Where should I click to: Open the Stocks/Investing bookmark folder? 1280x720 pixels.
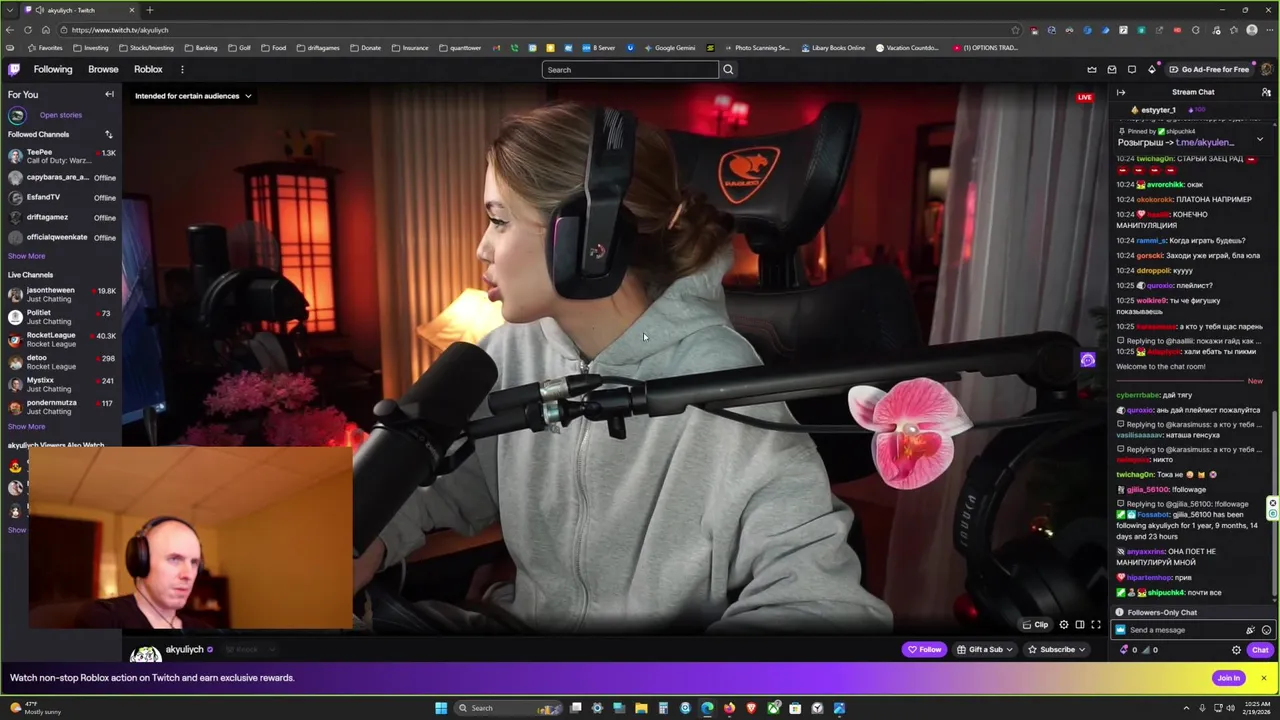tap(146, 48)
